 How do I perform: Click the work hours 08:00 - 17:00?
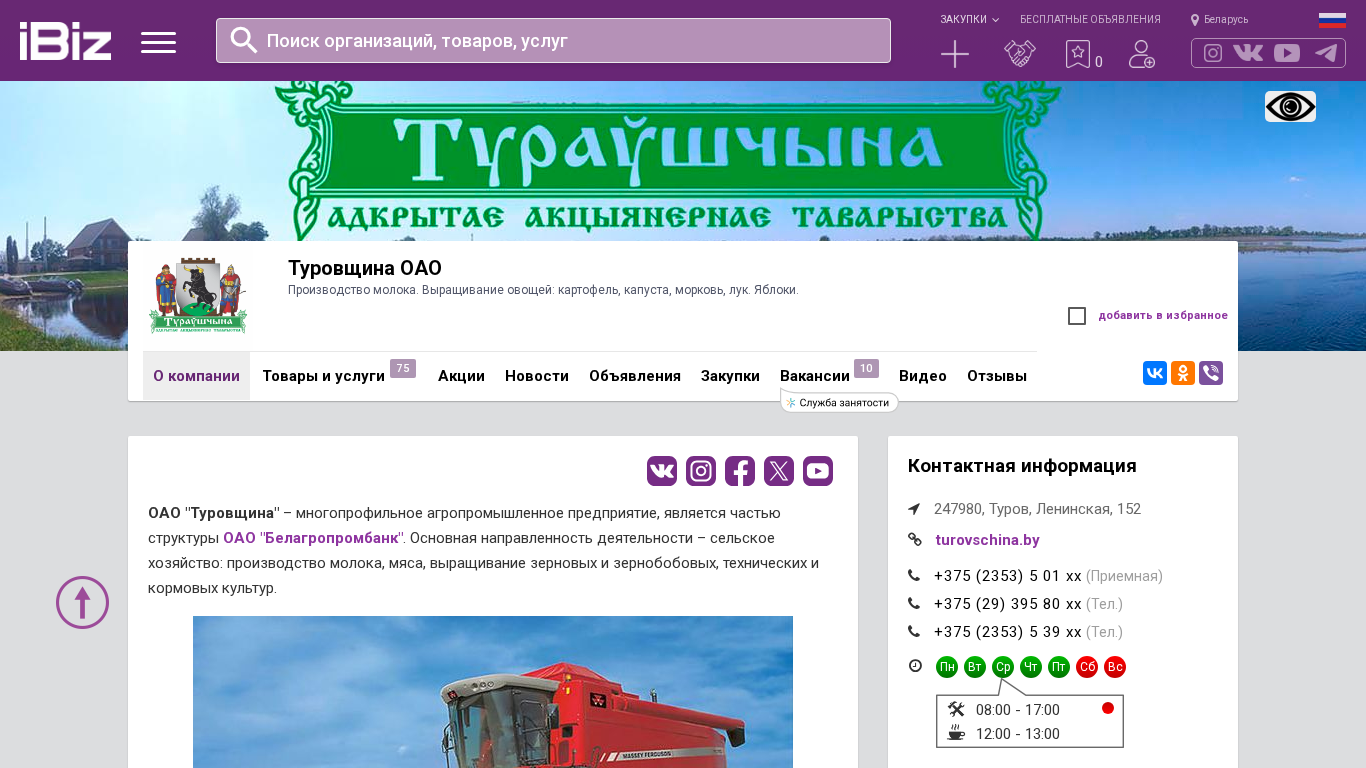[1018, 710]
